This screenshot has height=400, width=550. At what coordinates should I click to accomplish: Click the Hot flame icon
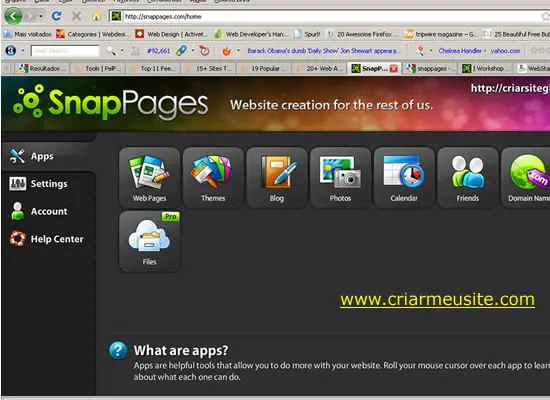[227, 51]
